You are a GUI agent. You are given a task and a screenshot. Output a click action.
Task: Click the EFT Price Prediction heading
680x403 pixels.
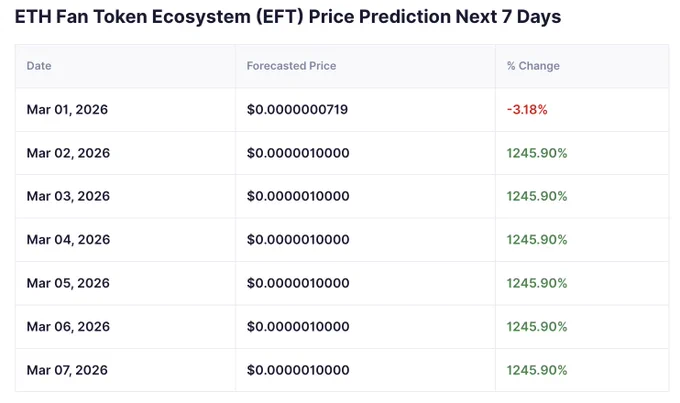coord(288,16)
